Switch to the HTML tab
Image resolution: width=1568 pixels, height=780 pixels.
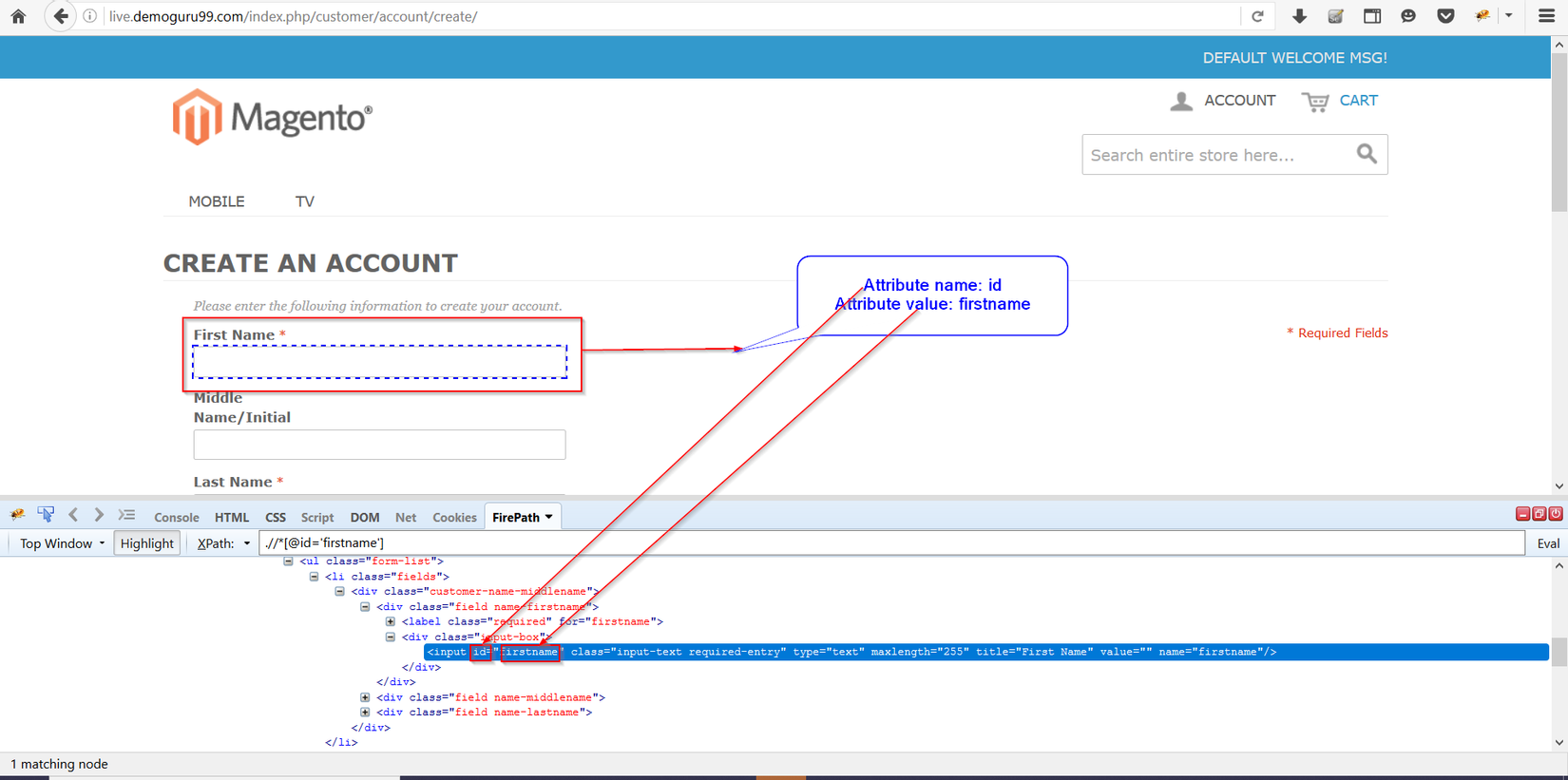(232, 518)
